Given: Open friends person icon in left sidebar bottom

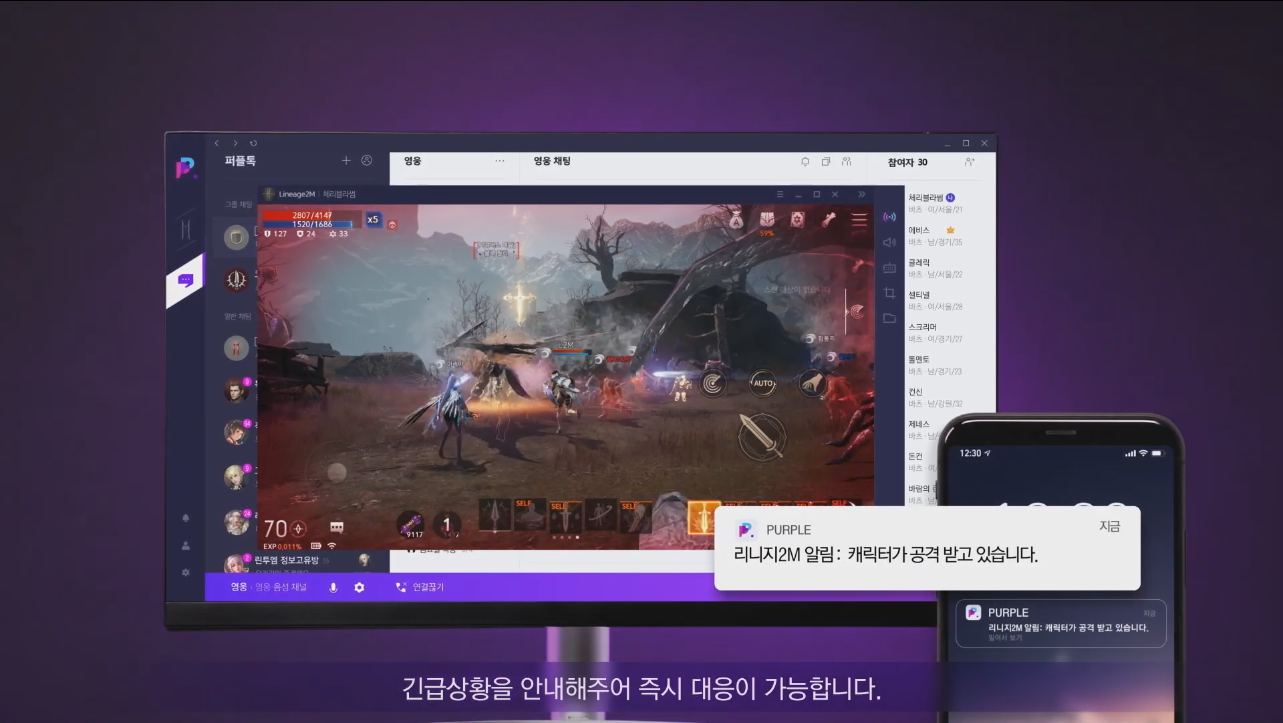Looking at the screenshot, I should [185, 546].
